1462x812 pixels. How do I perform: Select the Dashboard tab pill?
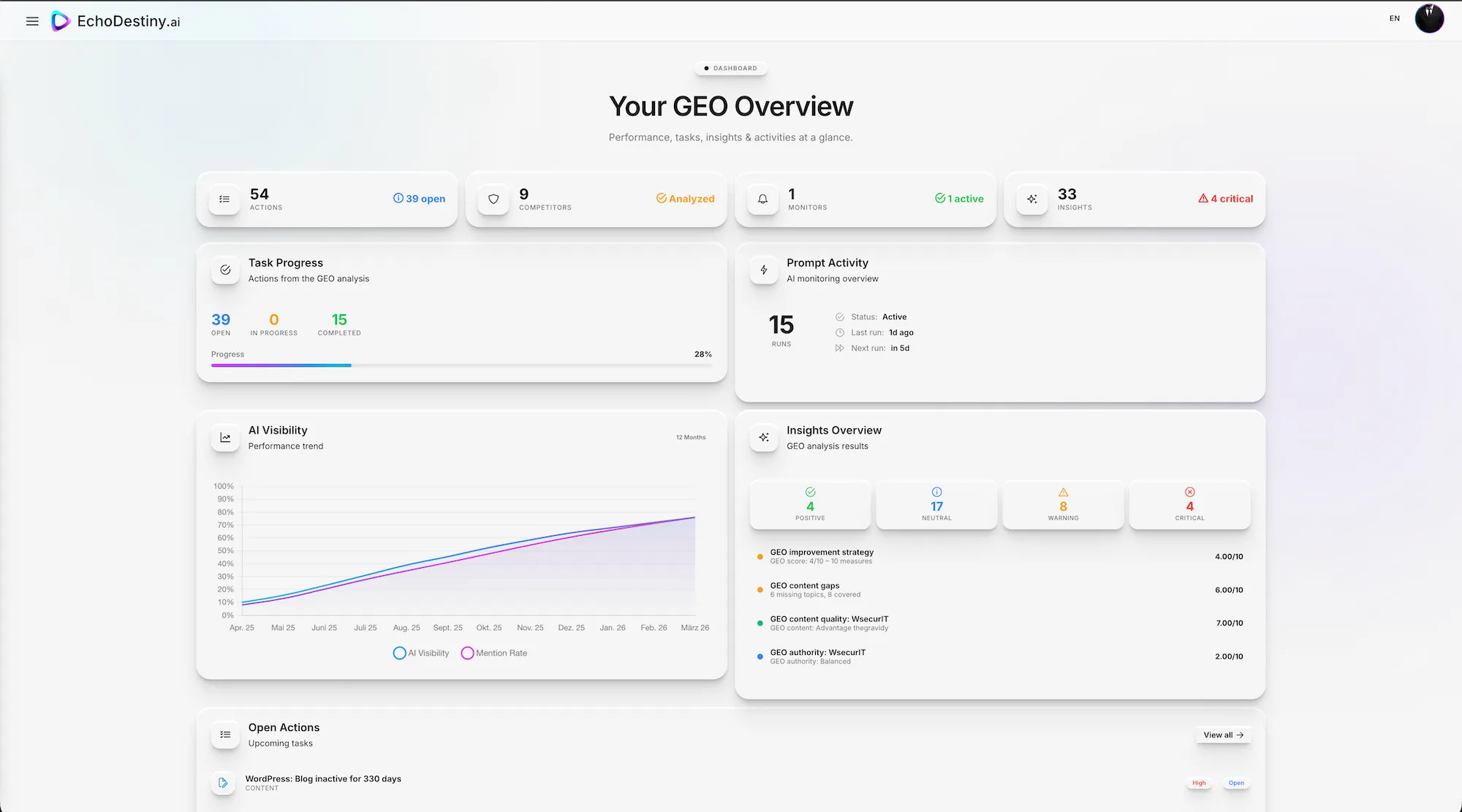[x=730, y=68]
